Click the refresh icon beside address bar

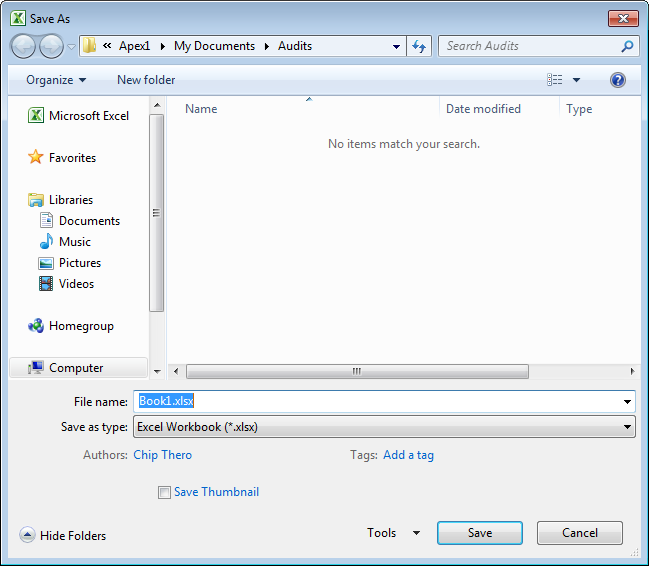[419, 46]
